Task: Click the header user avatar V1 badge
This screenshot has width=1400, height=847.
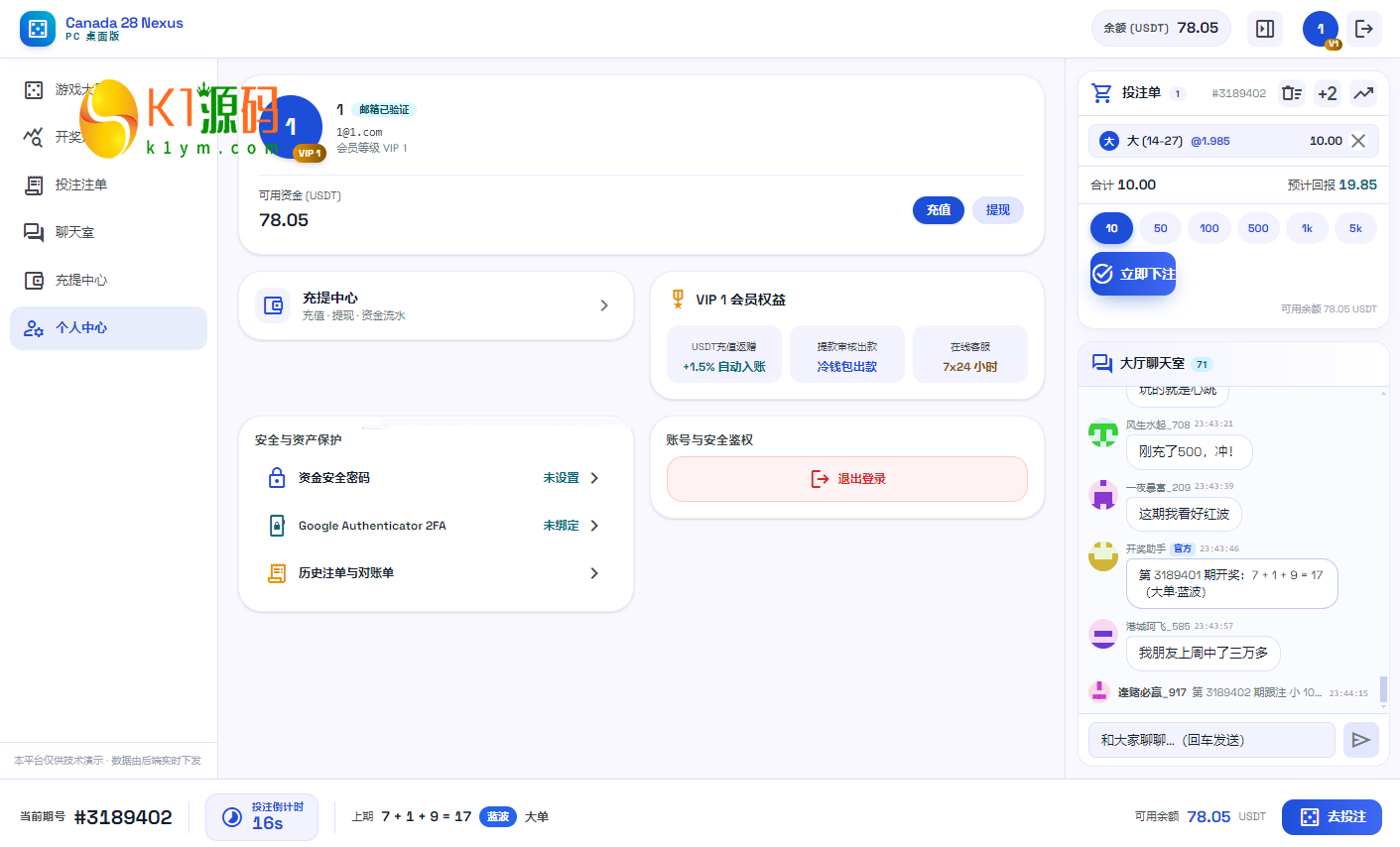Action: pyautogui.click(x=1333, y=44)
